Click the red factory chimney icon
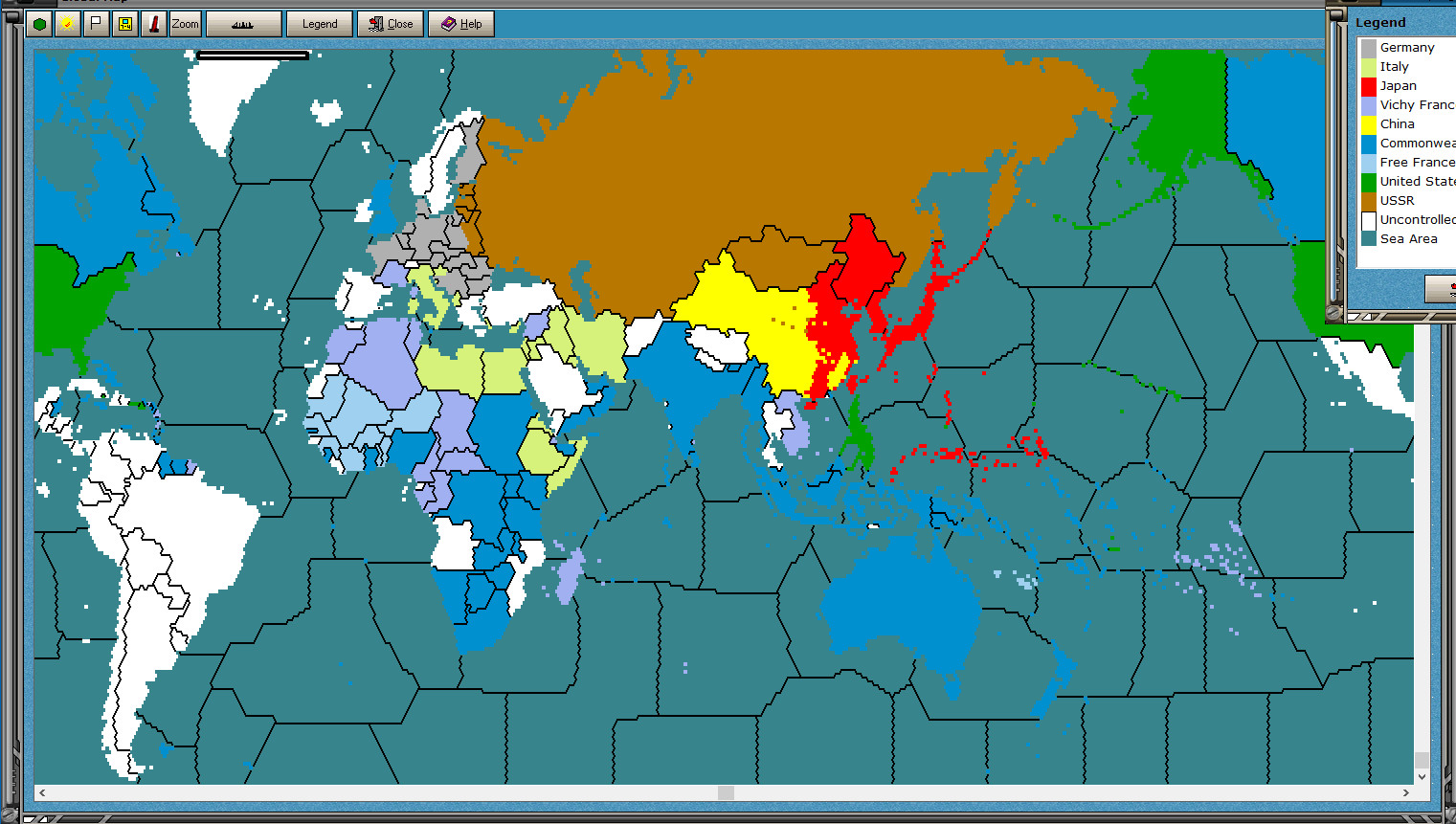1456x824 pixels. click(x=154, y=24)
